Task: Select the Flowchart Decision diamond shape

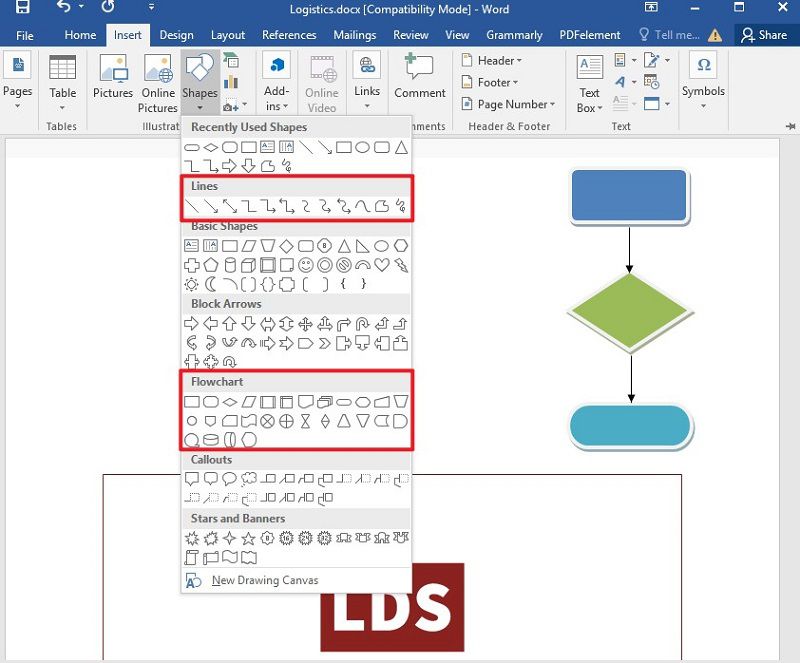Action: tap(230, 402)
